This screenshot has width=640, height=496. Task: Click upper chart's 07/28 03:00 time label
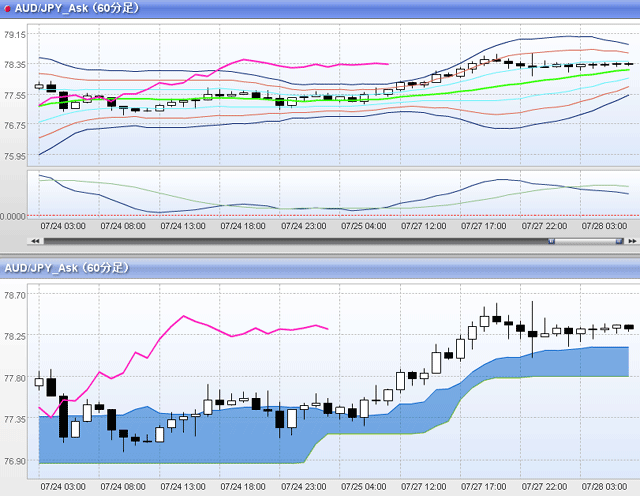[x=604, y=226]
